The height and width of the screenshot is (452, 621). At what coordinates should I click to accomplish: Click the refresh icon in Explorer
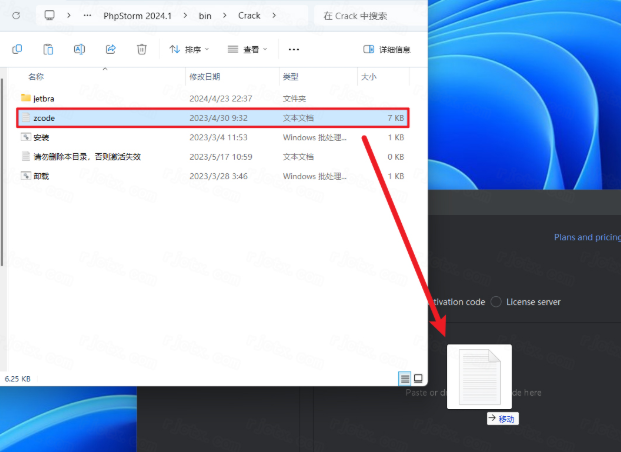(16, 16)
